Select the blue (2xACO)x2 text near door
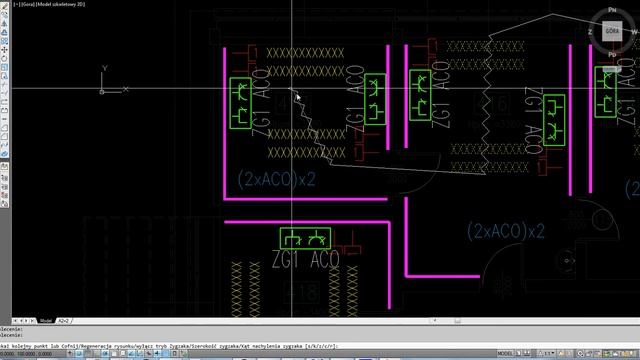This screenshot has width=640, height=360. 506,231
